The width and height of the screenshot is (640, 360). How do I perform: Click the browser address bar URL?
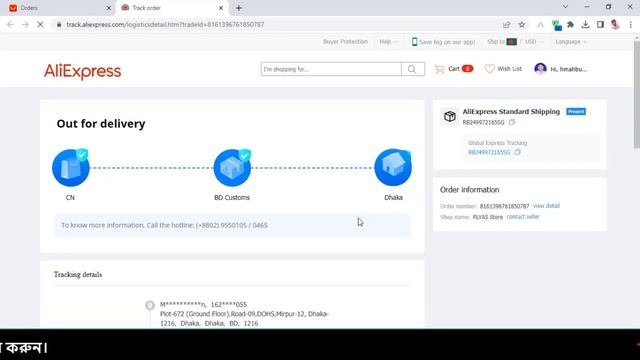click(165, 24)
